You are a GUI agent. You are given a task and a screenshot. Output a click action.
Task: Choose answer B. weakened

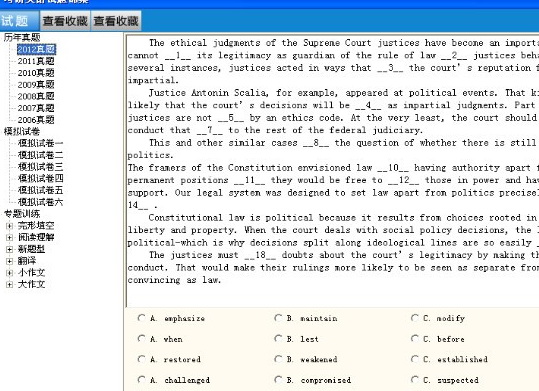click(278, 359)
